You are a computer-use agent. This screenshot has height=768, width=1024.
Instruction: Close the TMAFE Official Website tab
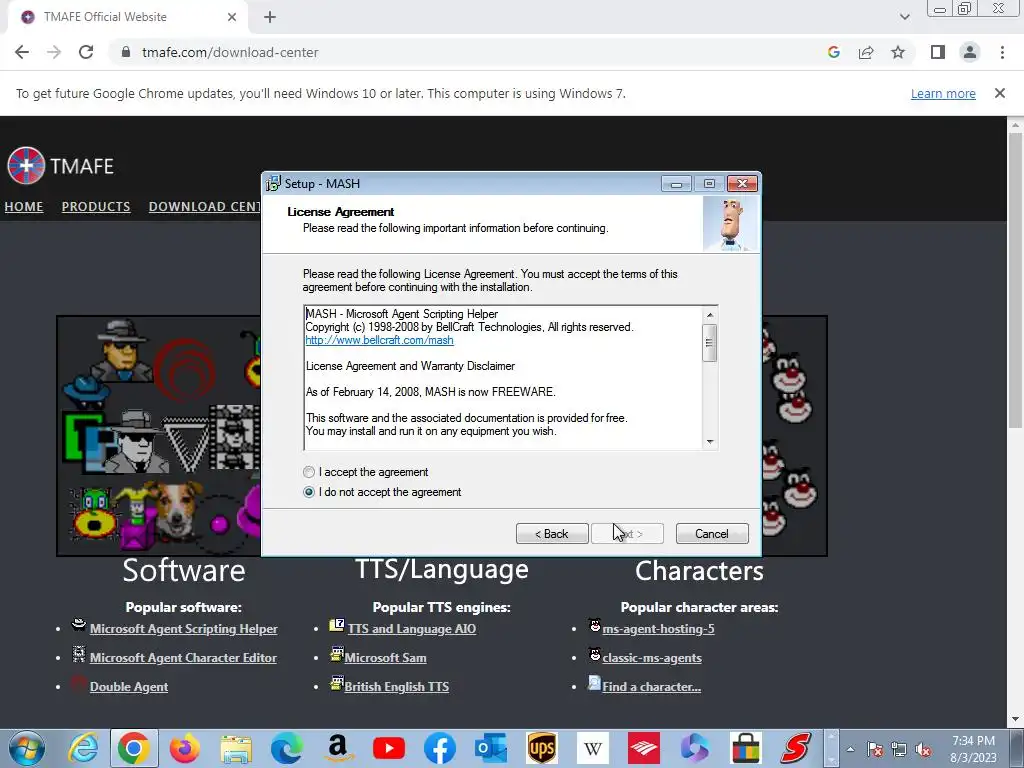pyautogui.click(x=232, y=17)
